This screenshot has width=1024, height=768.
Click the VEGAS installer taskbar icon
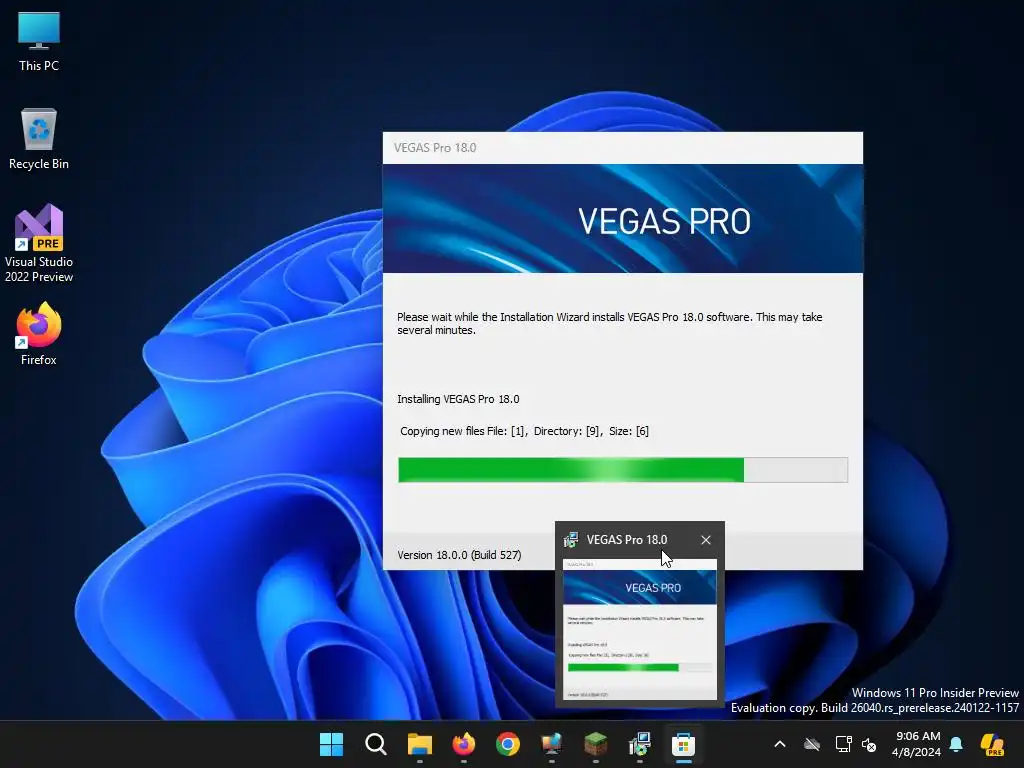pos(639,744)
